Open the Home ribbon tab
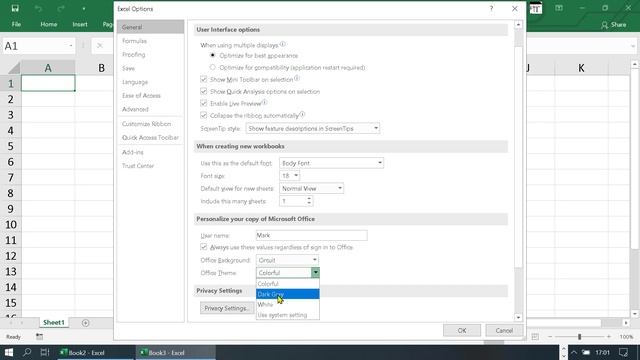 49,24
